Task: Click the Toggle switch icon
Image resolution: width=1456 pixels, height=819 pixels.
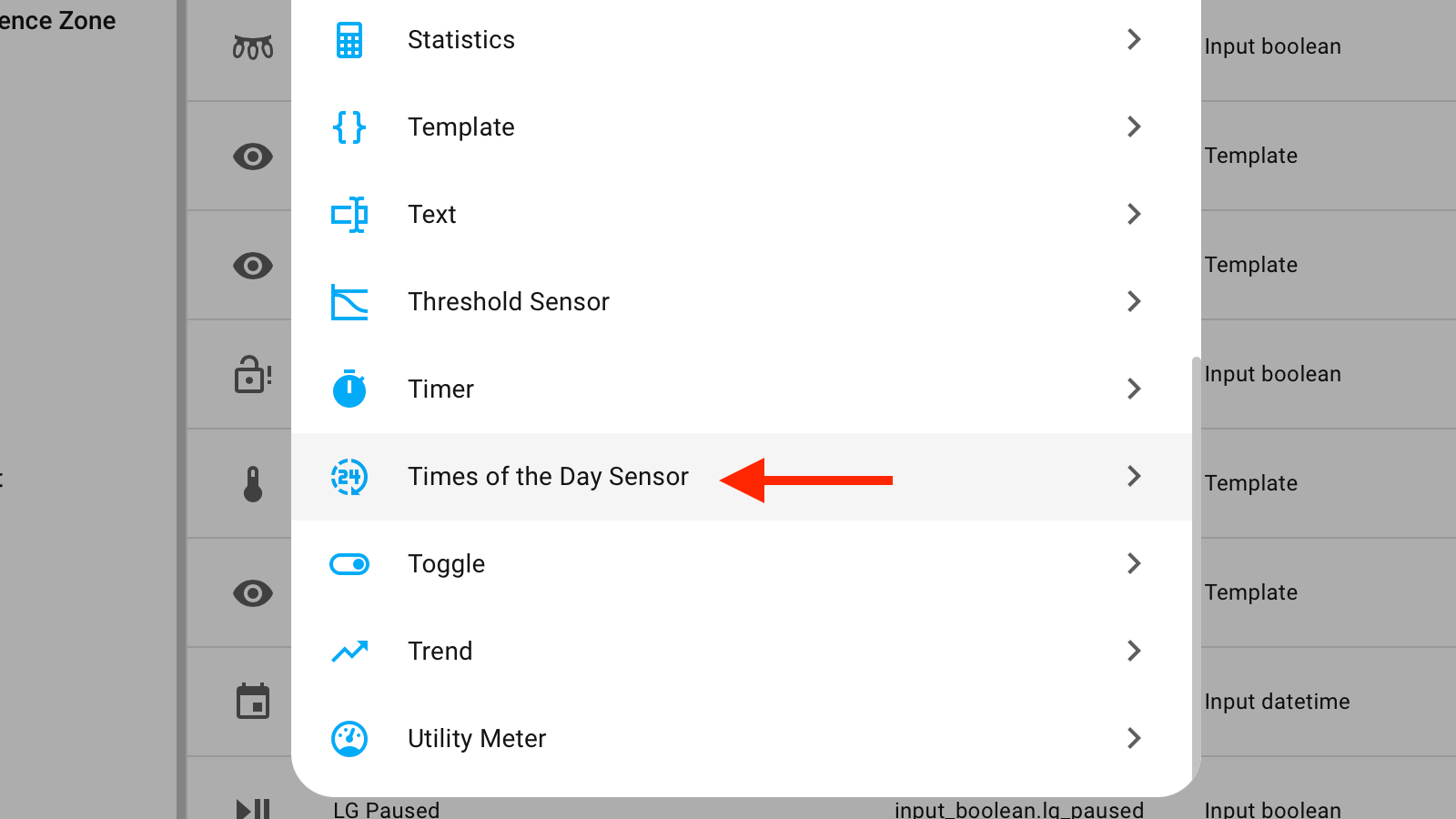Action: tap(349, 564)
